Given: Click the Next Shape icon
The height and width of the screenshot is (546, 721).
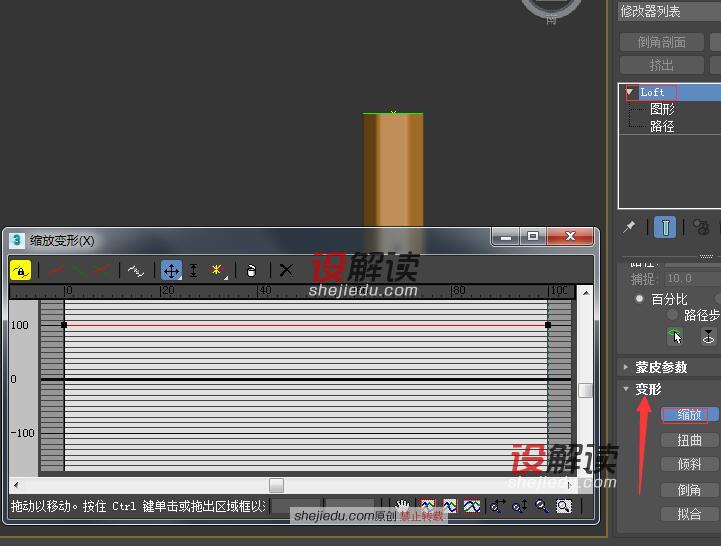Looking at the screenshot, I should (x=709, y=336).
